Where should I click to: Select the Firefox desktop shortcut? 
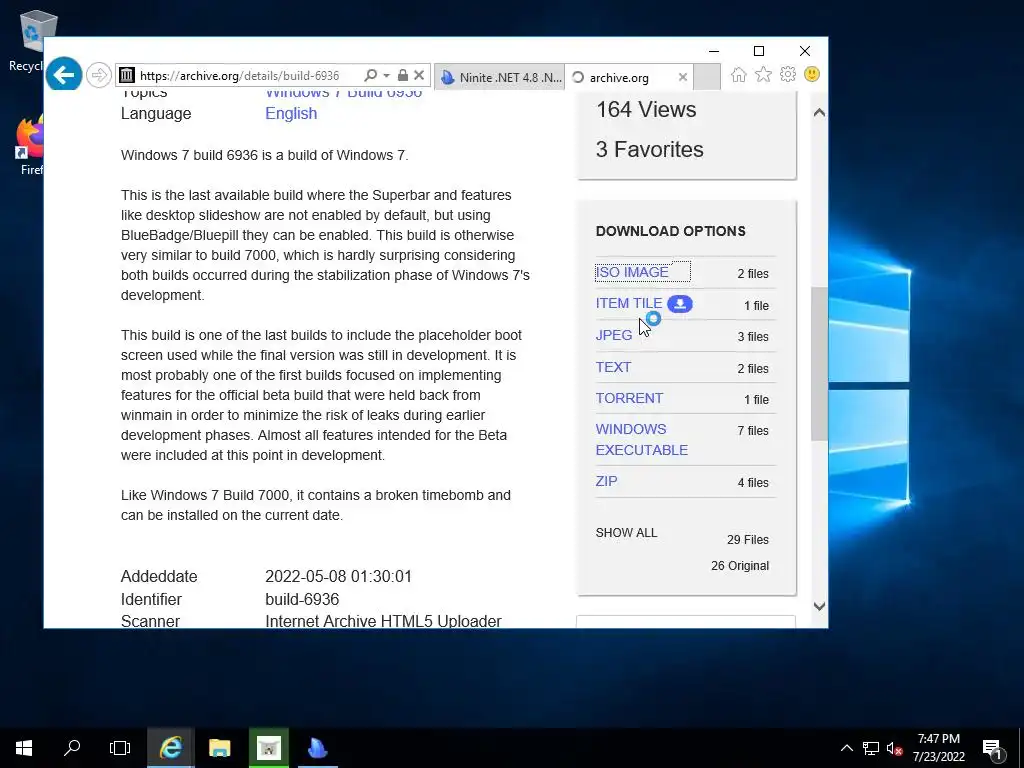click(31, 147)
